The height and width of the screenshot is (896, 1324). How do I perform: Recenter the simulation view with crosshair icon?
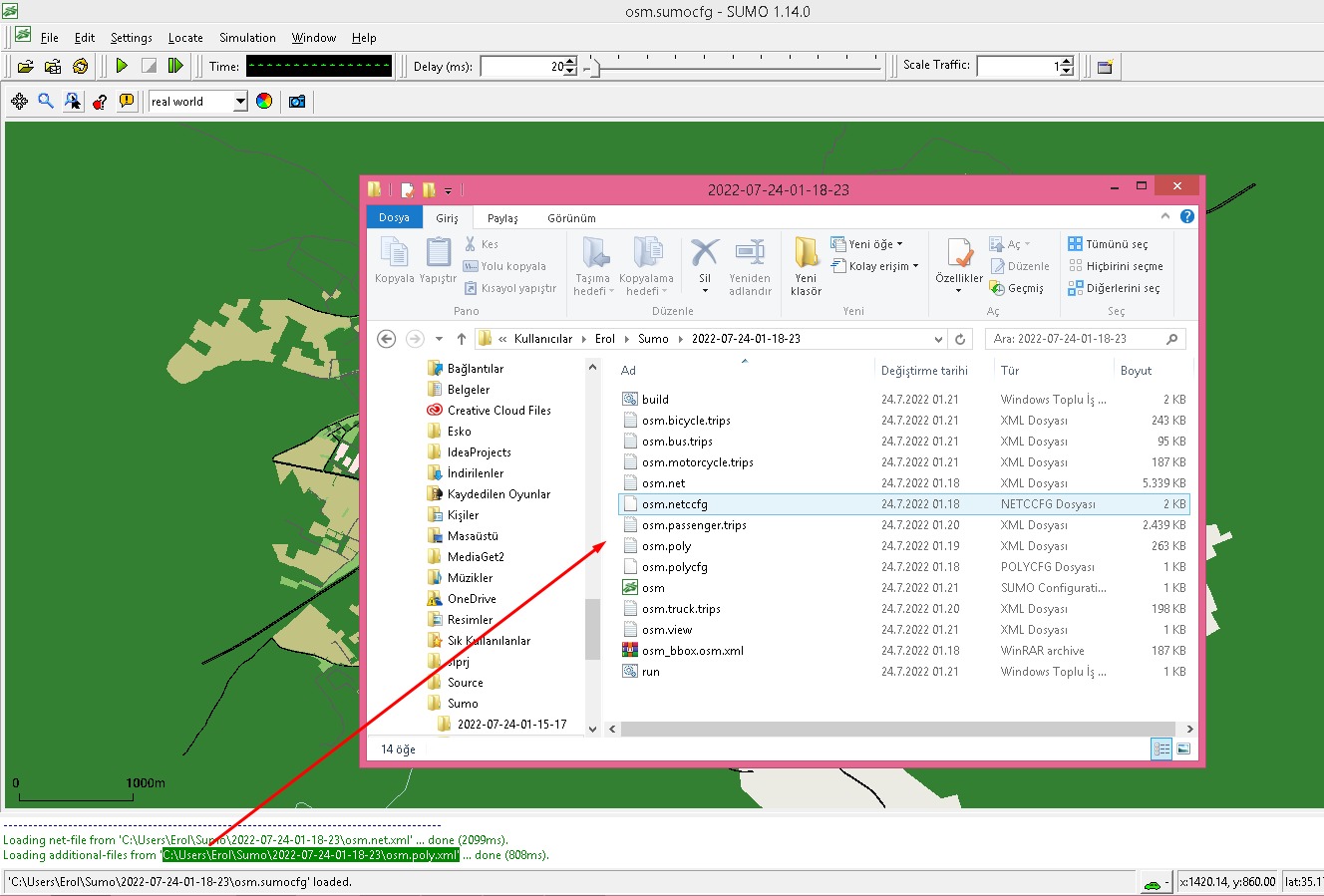[x=19, y=101]
